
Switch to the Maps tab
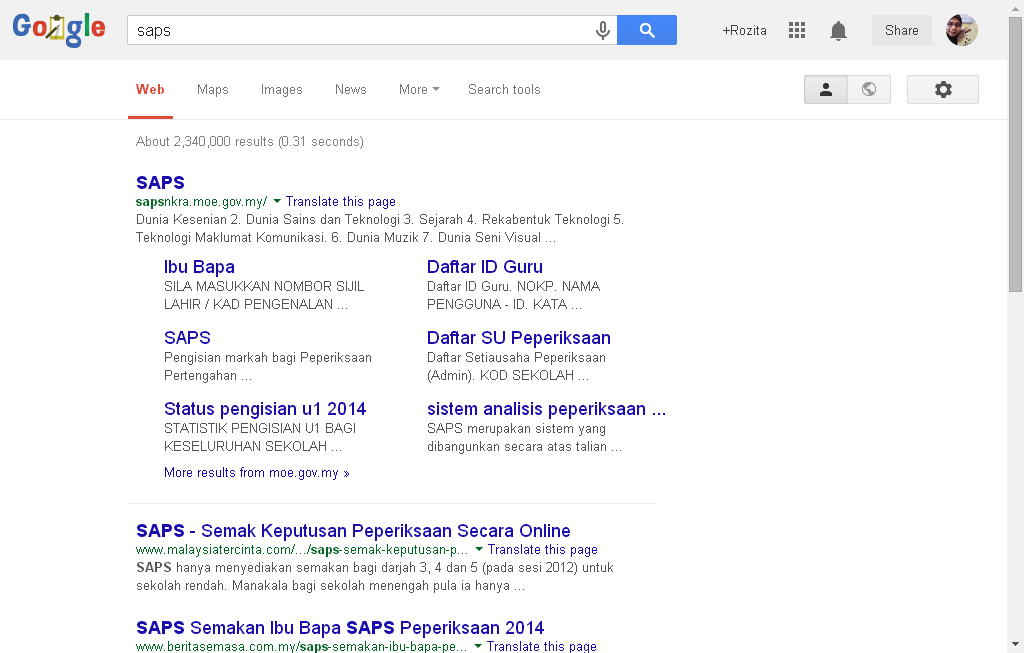(x=213, y=89)
